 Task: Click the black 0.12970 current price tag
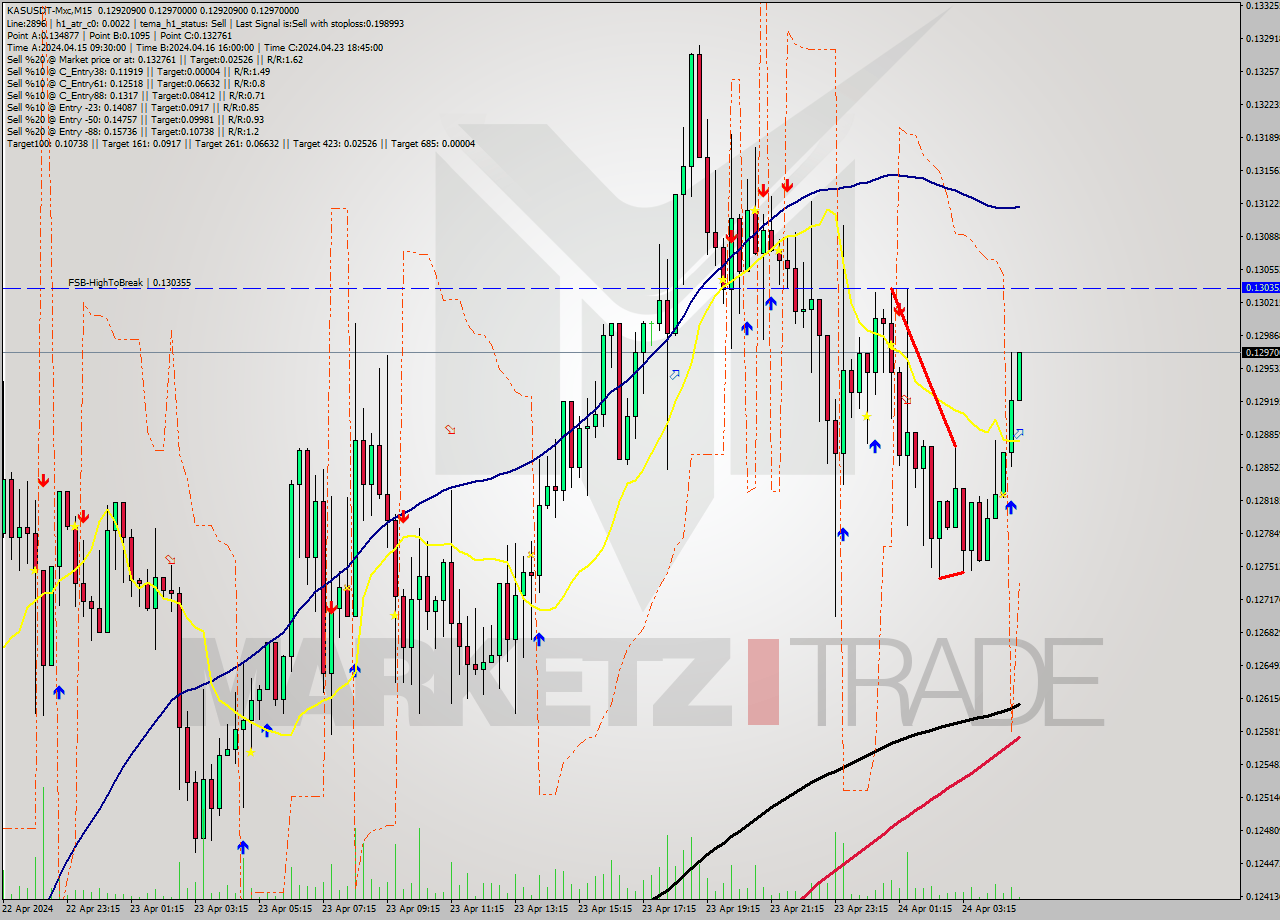click(x=1260, y=352)
